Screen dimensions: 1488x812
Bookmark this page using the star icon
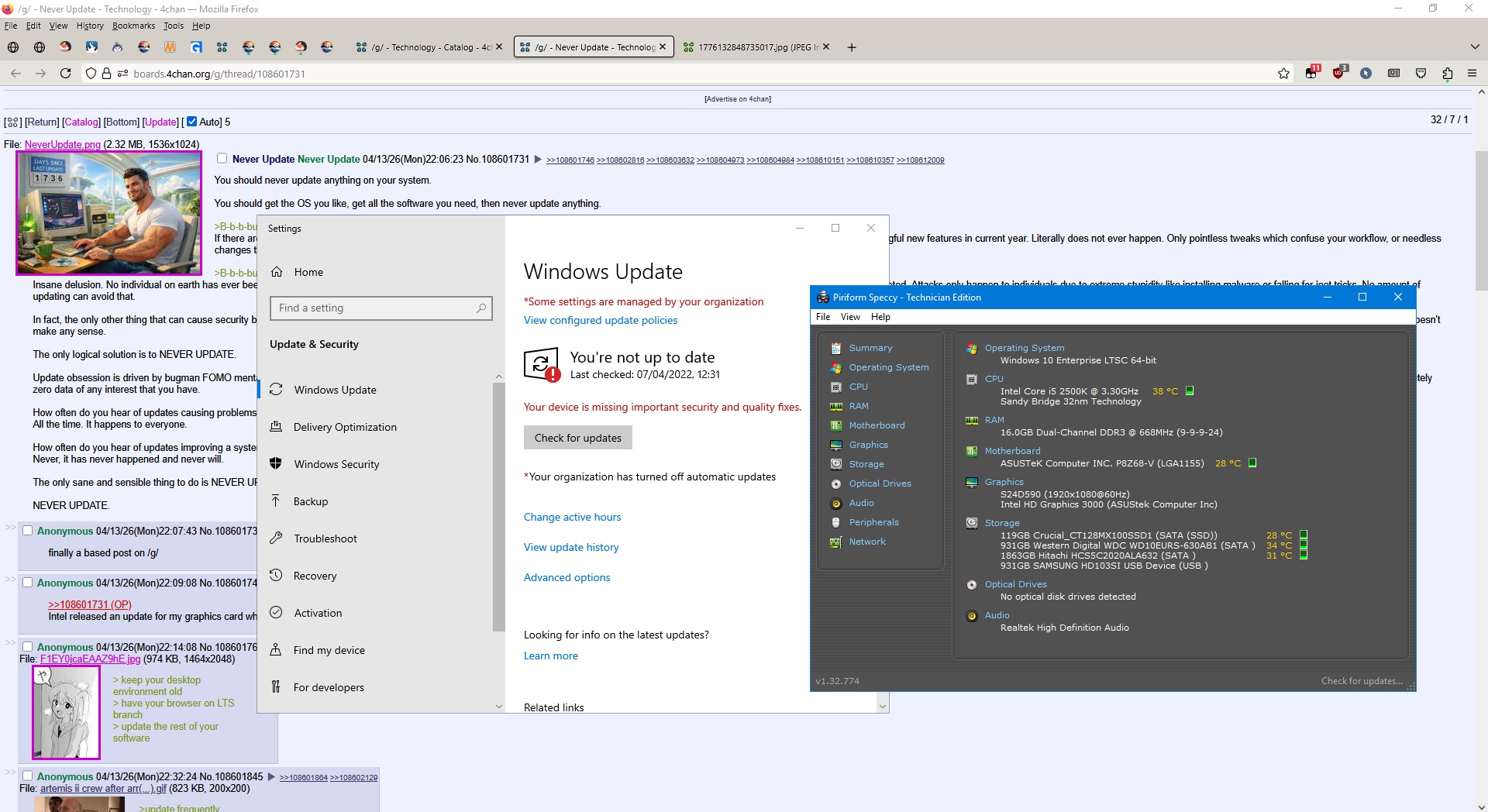[1284, 74]
